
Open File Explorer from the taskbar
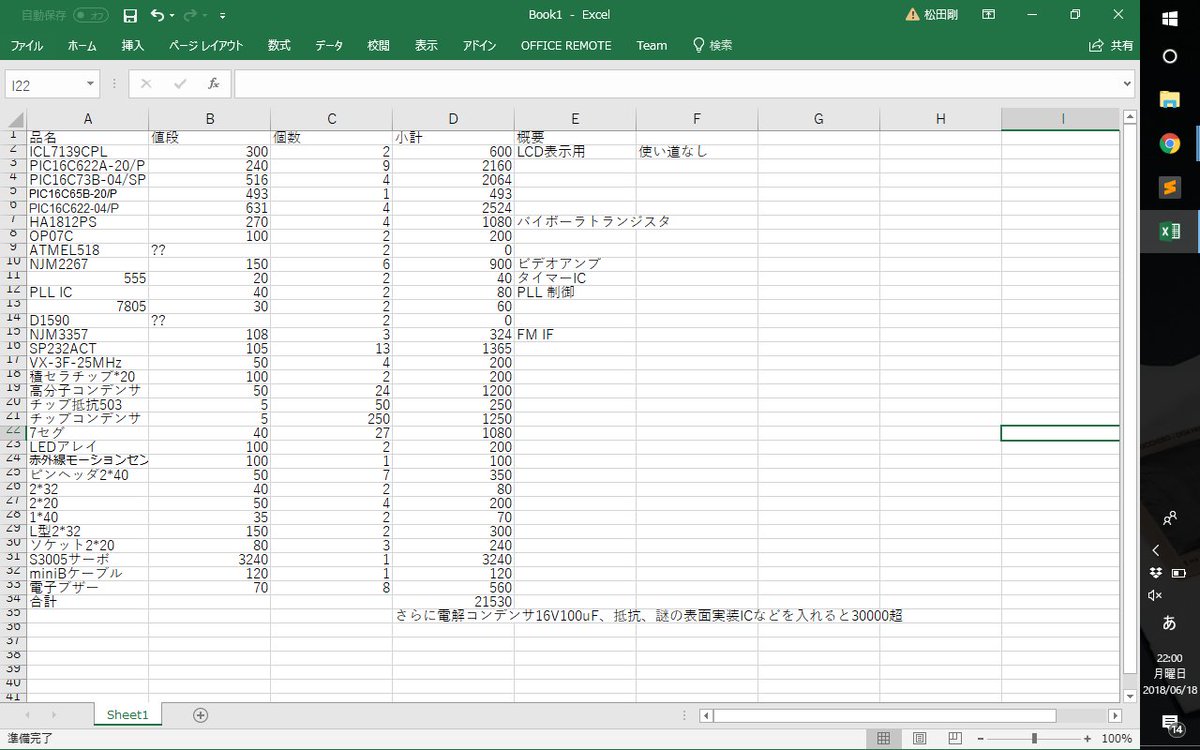[1169, 99]
